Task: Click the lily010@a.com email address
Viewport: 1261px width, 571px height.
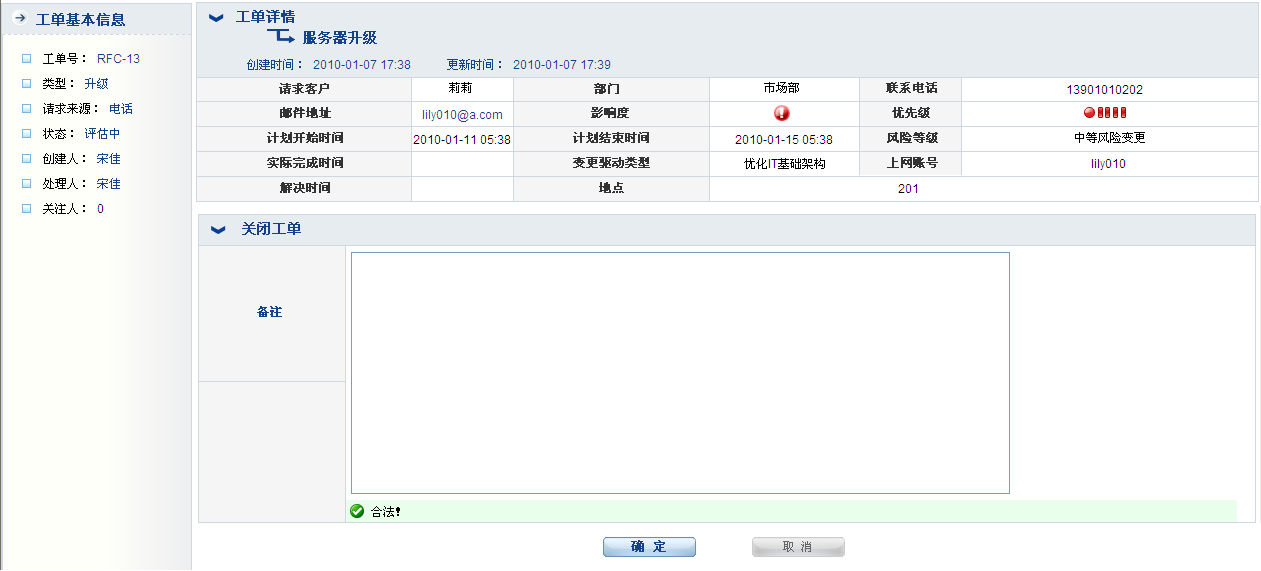Action: coord(462,115)
